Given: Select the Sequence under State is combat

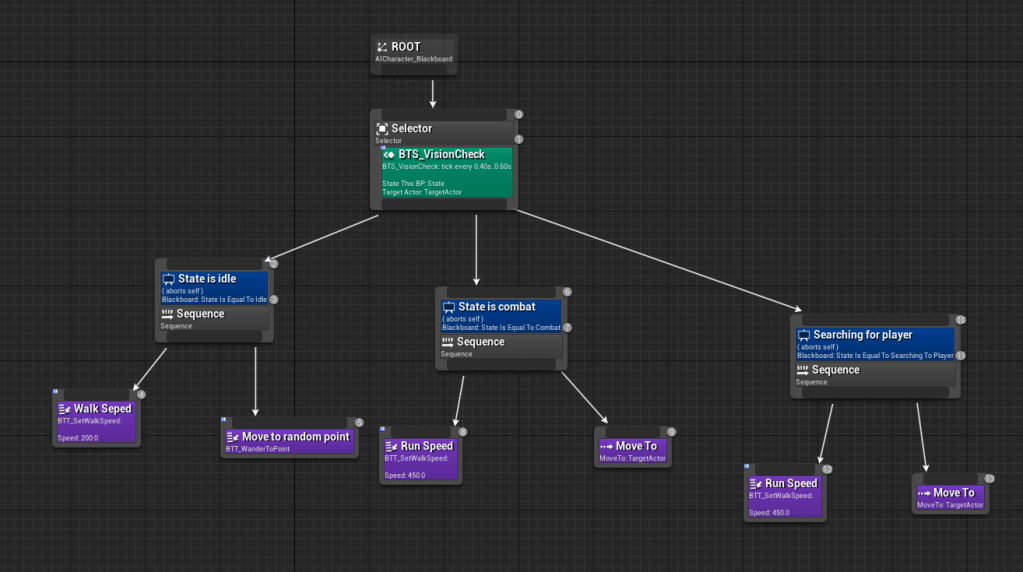Looking at the screenshot, I should [x=500, y=344].
